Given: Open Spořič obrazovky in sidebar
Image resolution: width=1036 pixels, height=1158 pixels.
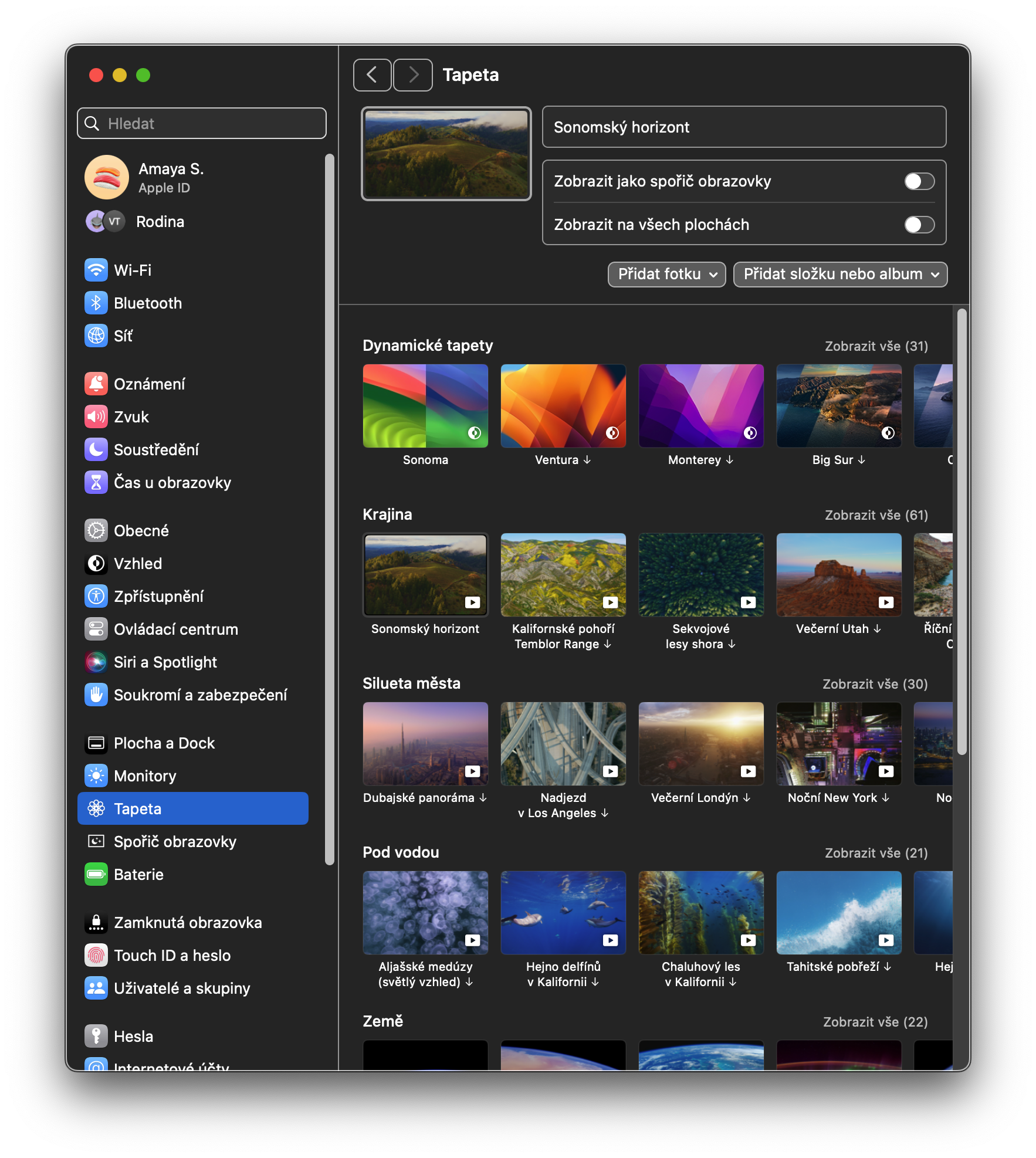Looking at the screenshot, I should pyautogui.click(x=175, y=842).
